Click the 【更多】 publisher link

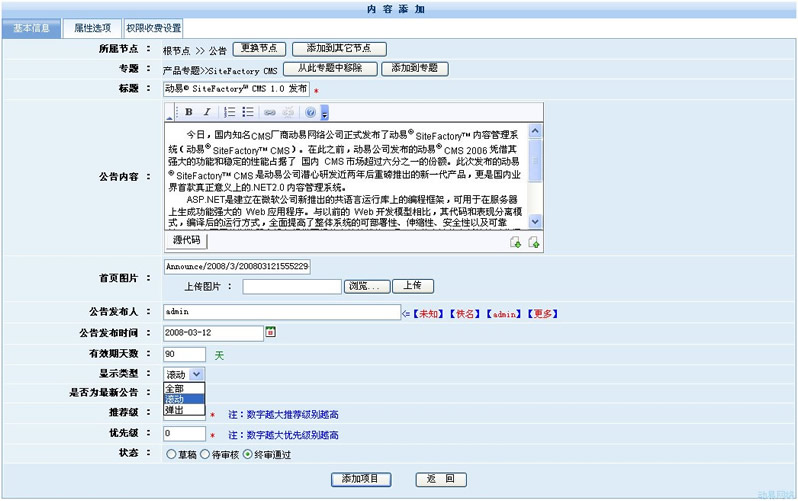pos(543,314)
